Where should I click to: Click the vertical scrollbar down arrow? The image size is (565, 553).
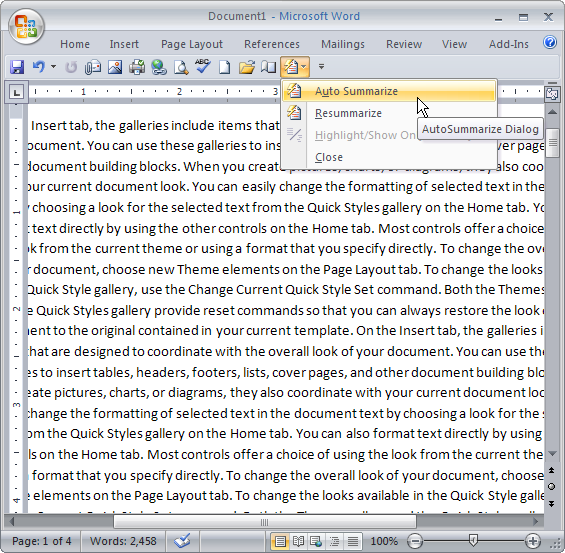tap(552, 454)
